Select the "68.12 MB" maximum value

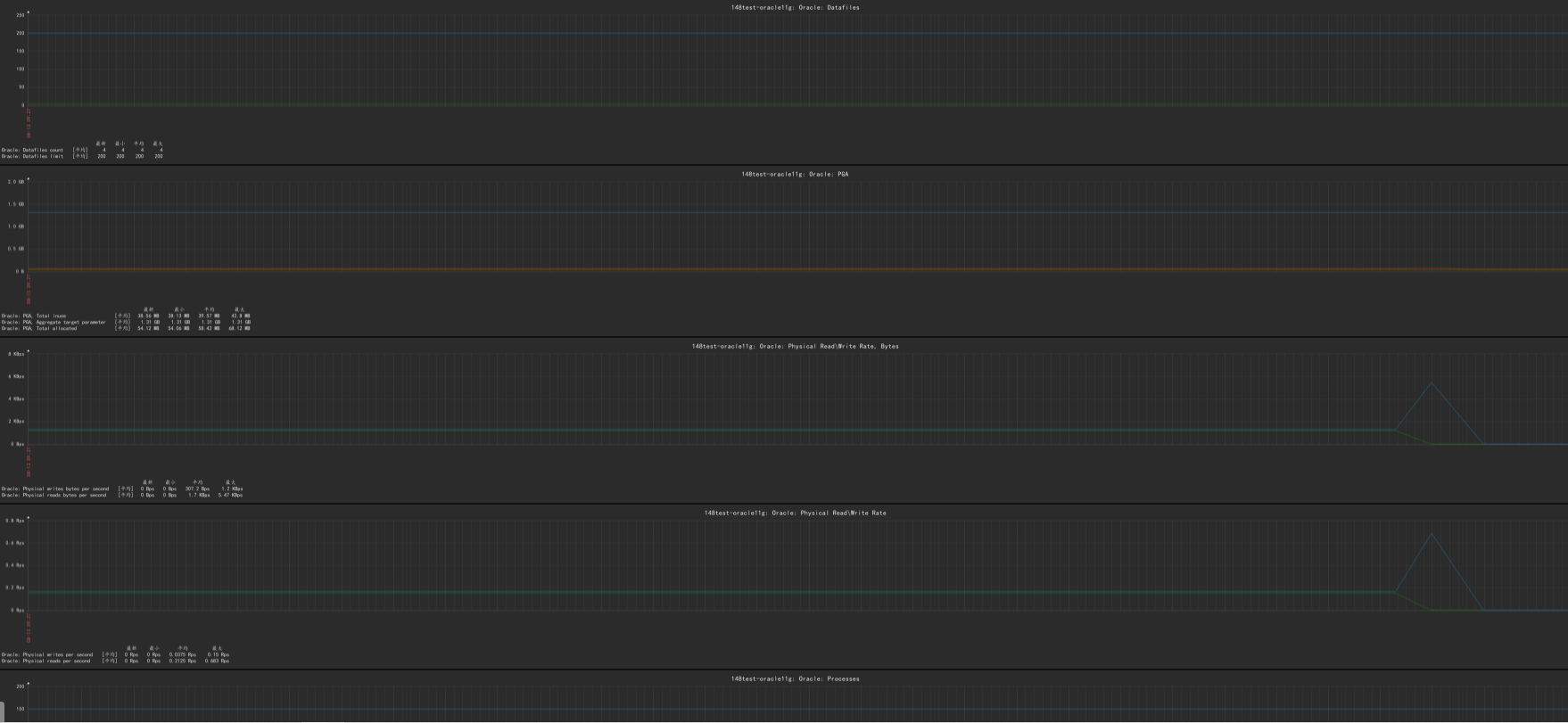[239, 328]
